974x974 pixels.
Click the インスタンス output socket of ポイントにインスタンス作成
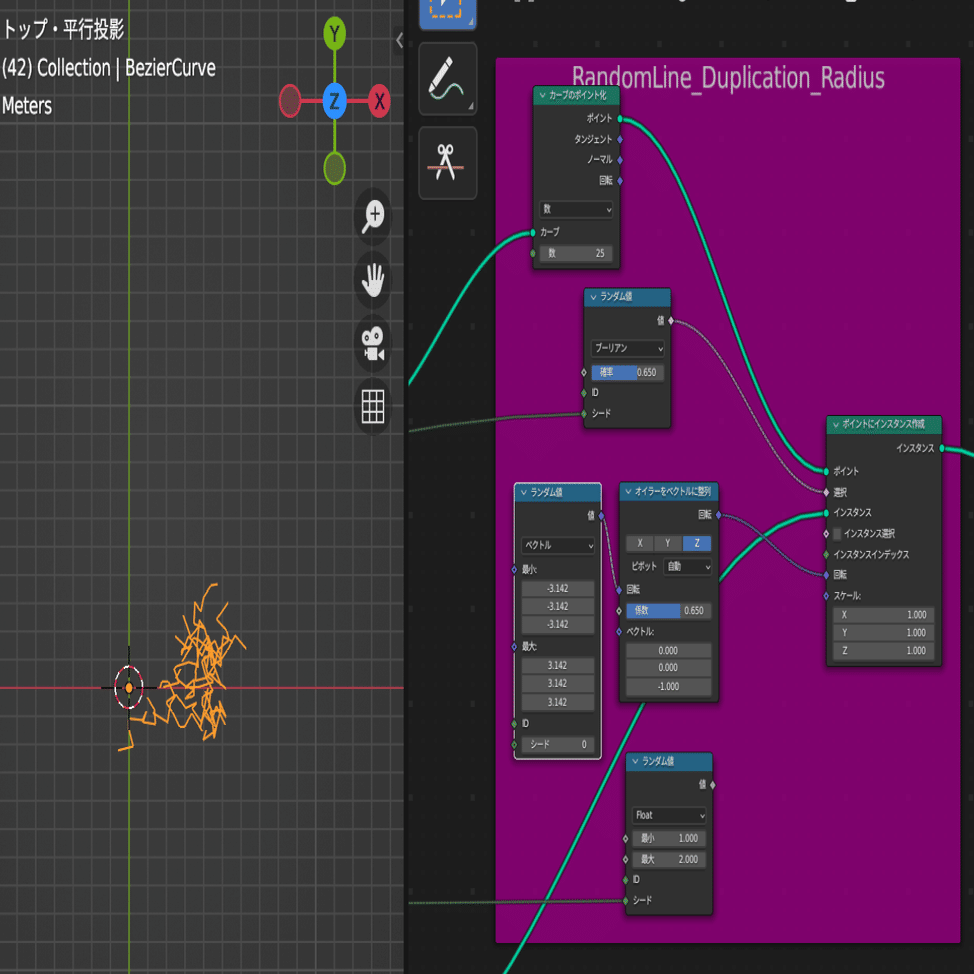942,448
